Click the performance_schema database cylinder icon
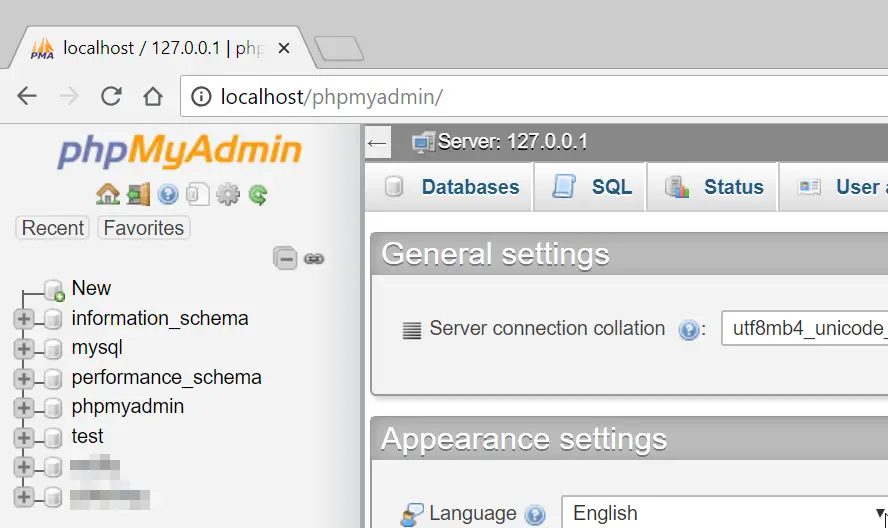 click(x=53, y=378)
